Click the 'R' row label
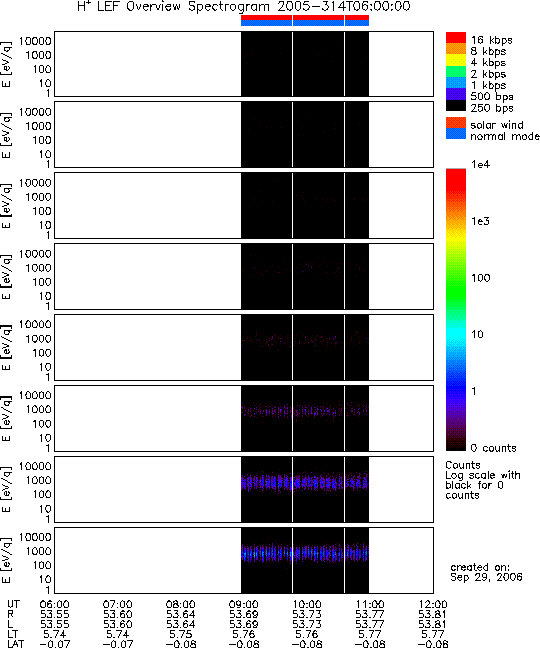 tap(10, 615)
